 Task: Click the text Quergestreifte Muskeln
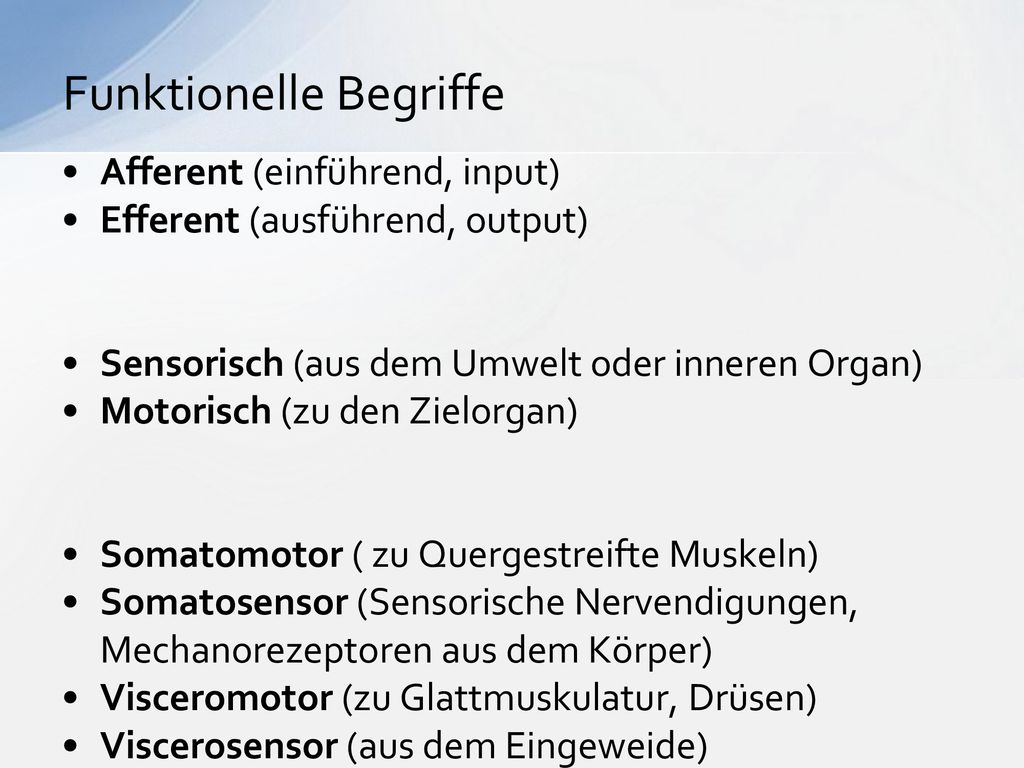click(x=613, y=556)
